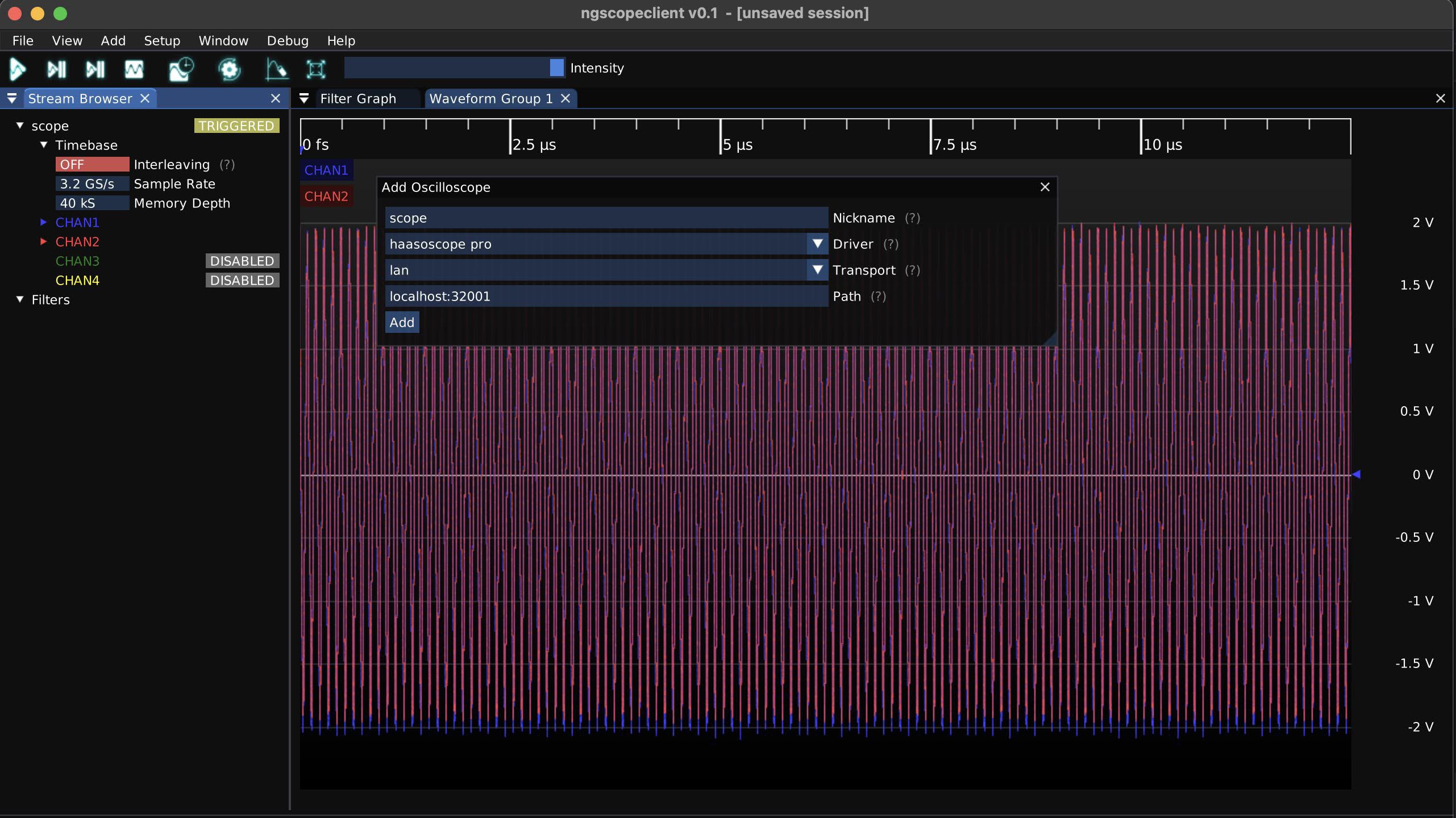Click the single trigger toolbar icon
This screenshot has height=818, width=1456.
[x=56, y=69]
